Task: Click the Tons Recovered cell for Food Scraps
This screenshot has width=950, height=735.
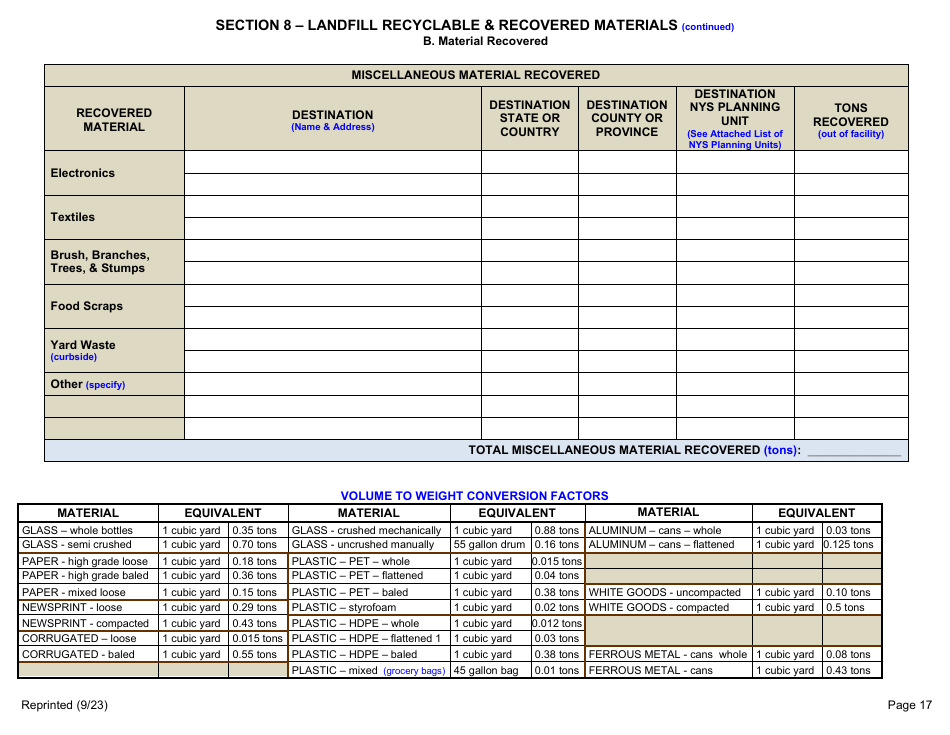Action: [851, 305]
